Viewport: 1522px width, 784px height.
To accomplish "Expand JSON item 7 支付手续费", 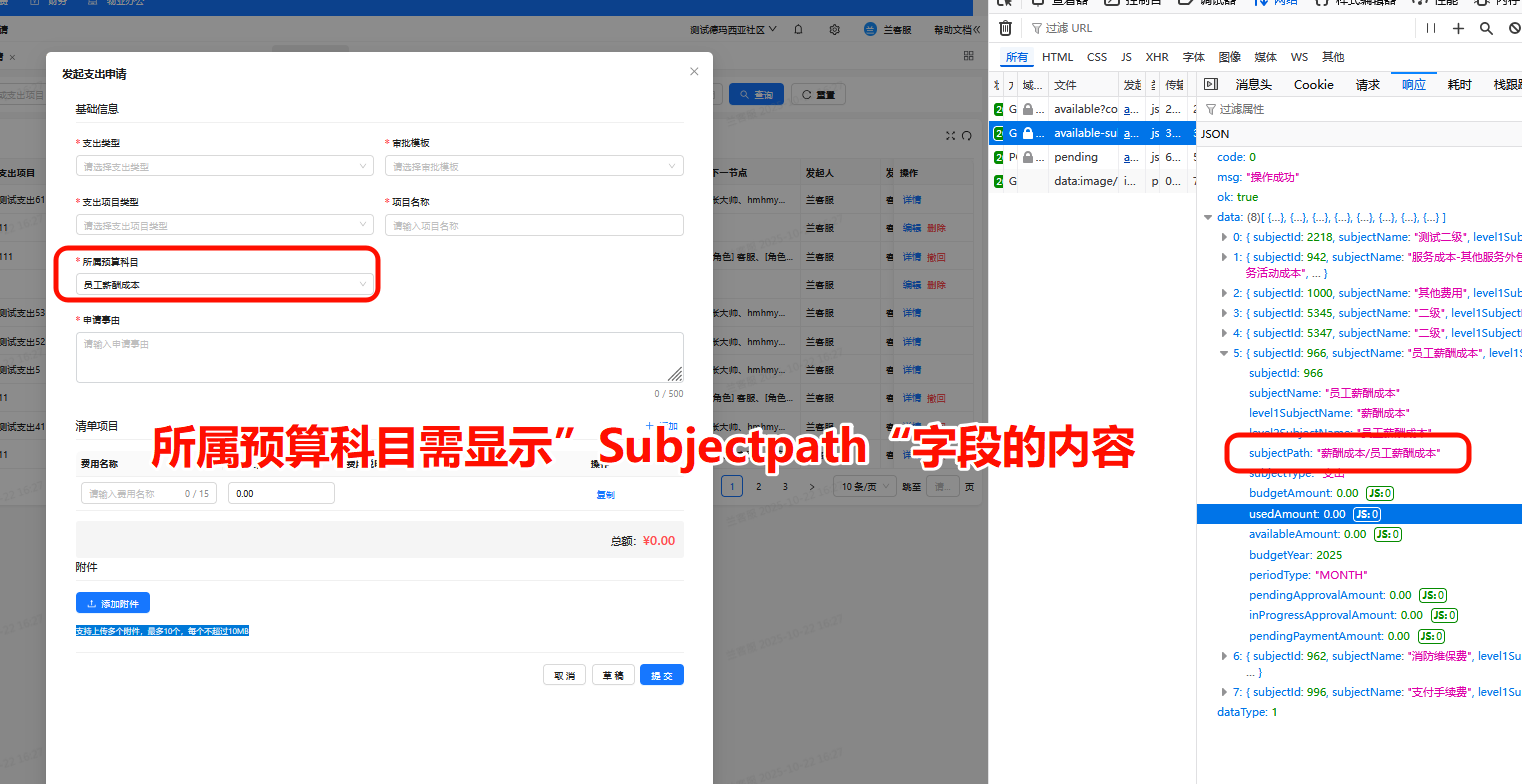I will point(1225,692).
